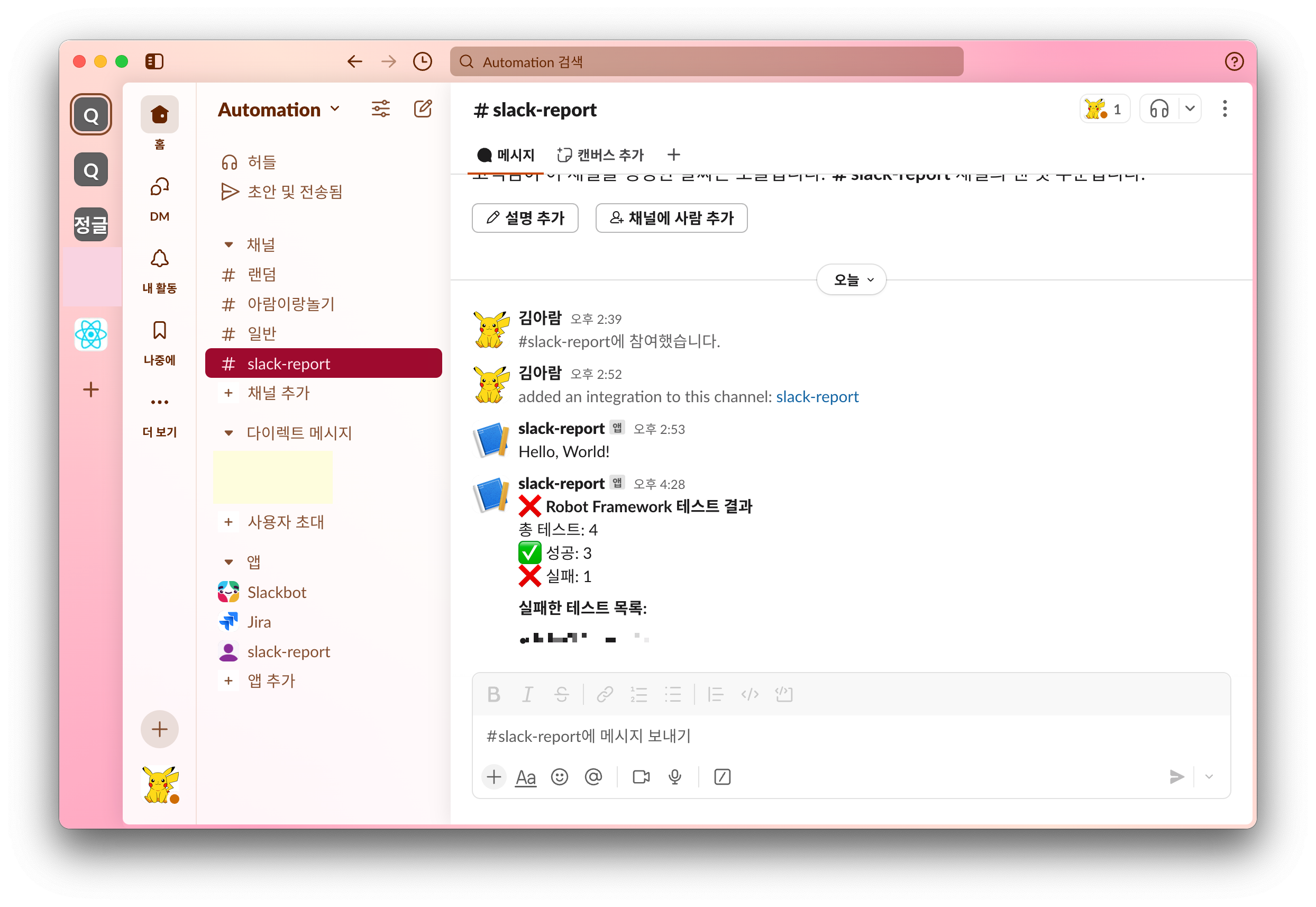1316x907 pixels.
Task: Click the compose new message icon
Action: (x=423, y=108)
